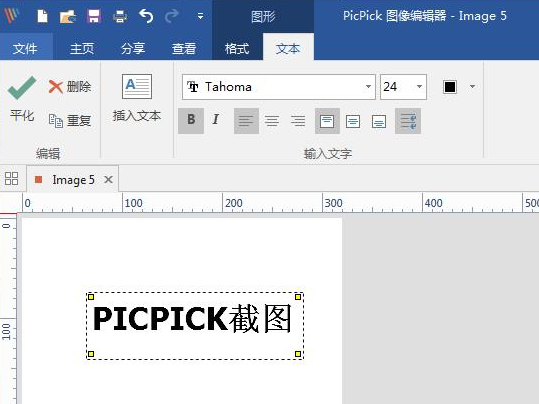This screenshot has width=539, height=404.
Task: Close the Image 5 document tab
Action: pyautogui.click(x=108, y=179)
